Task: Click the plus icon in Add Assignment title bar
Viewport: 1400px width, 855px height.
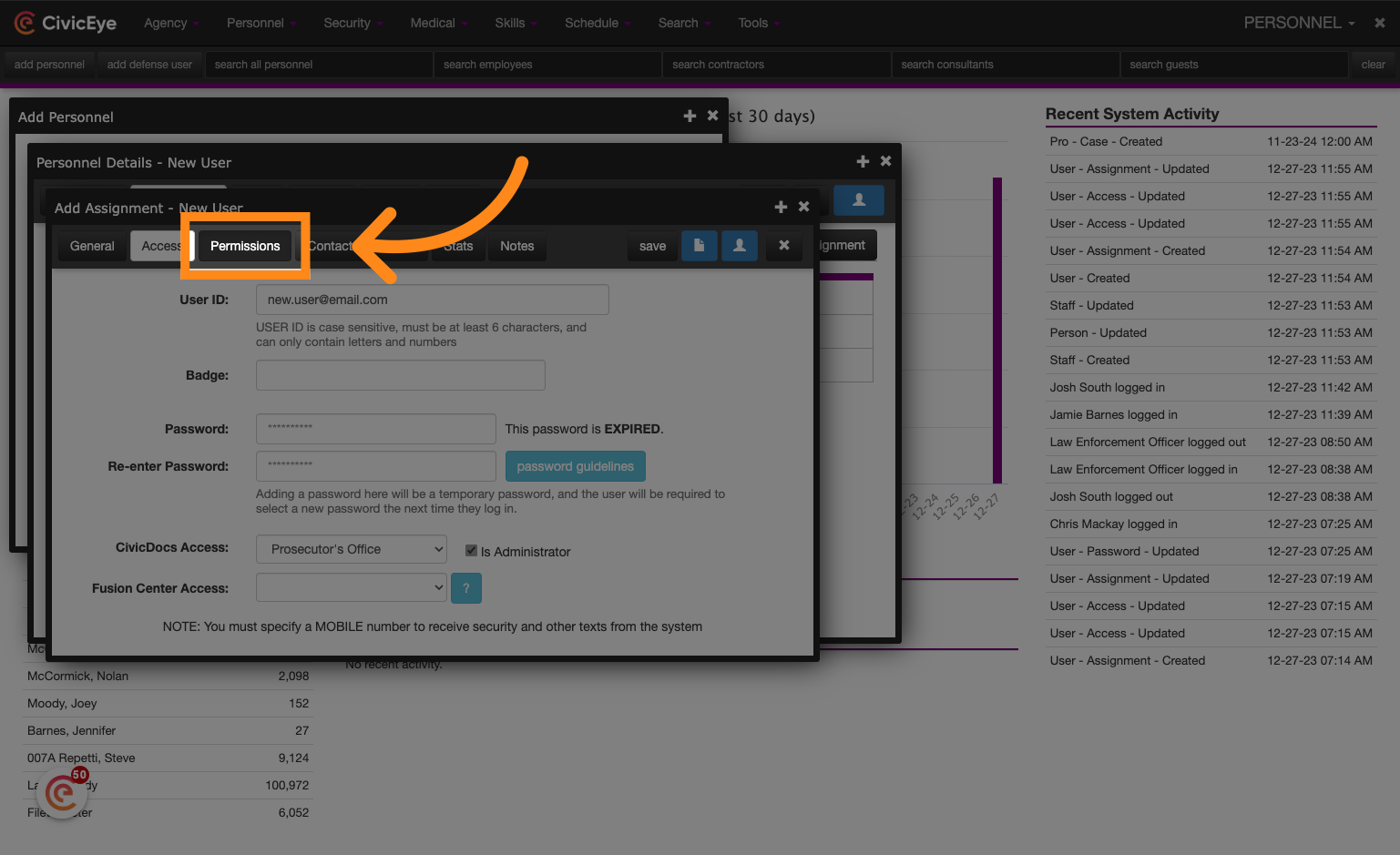Action: (781, 208)
